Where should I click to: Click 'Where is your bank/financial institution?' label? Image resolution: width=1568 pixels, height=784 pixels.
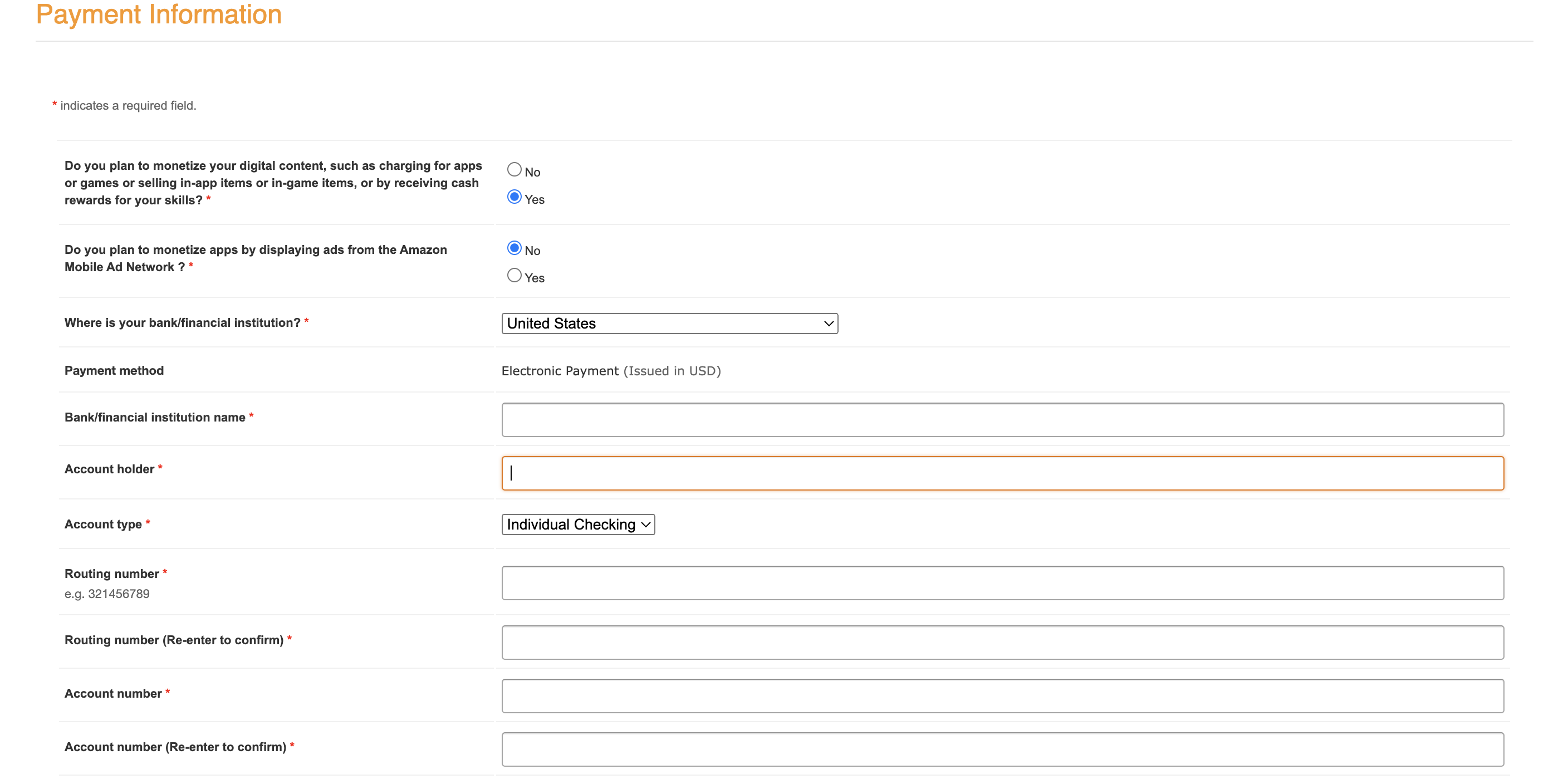(x=183, y=322)
